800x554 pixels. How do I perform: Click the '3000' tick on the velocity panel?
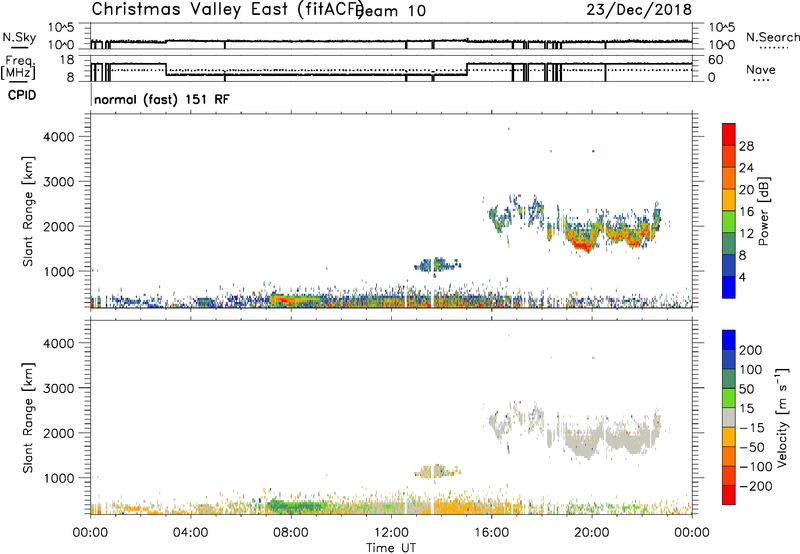click(x=59, y=388)
